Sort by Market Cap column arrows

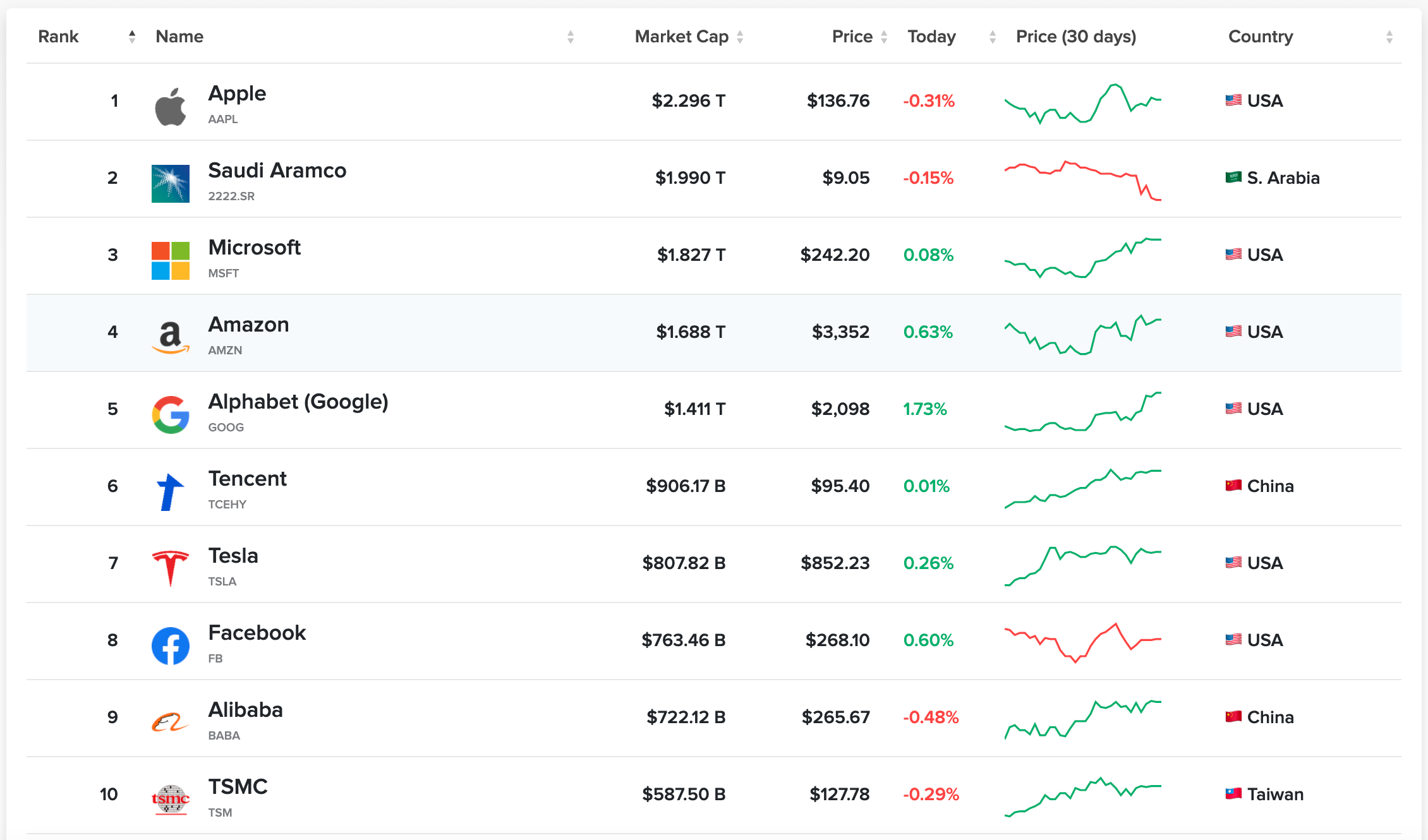point(740,37)
